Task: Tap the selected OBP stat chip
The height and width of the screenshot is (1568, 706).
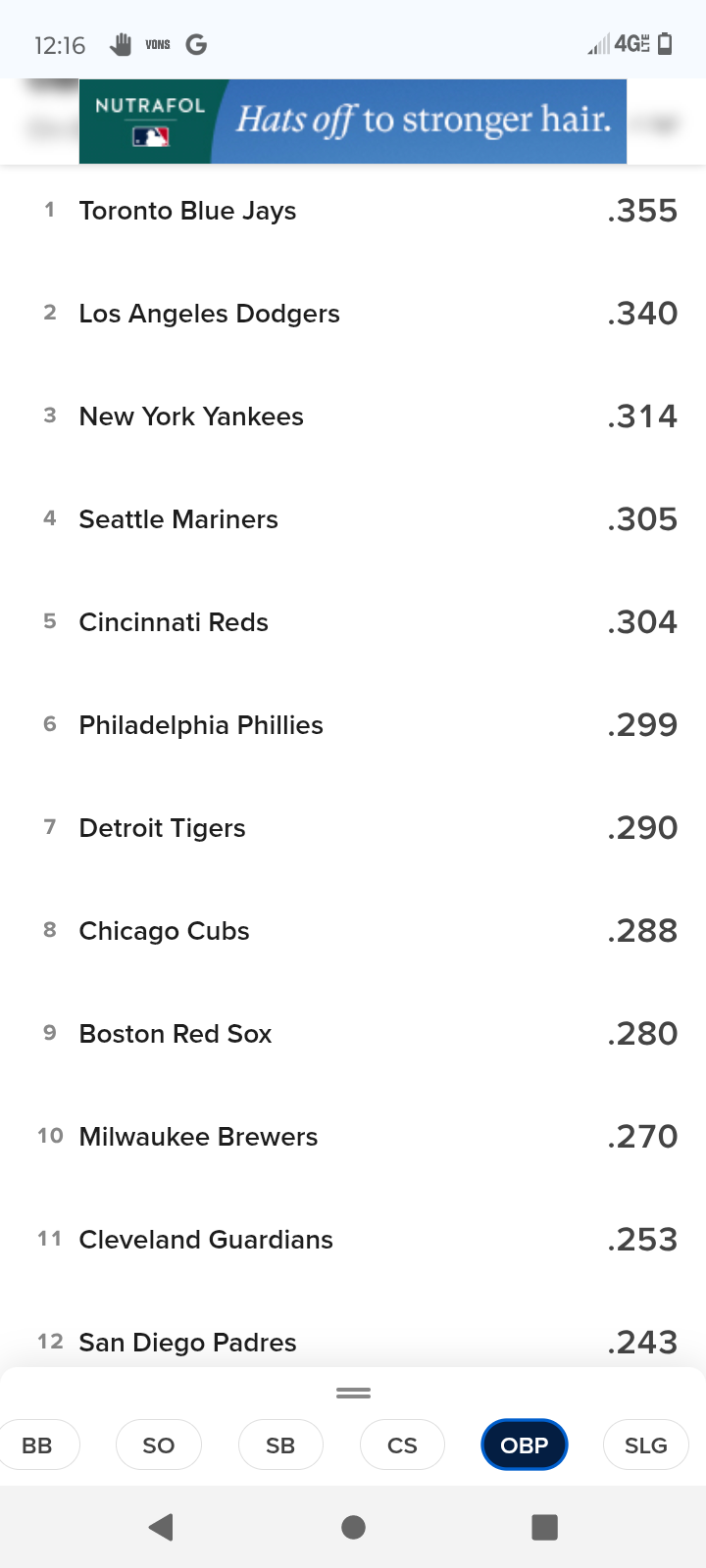Action: [x=525, y=1445]
